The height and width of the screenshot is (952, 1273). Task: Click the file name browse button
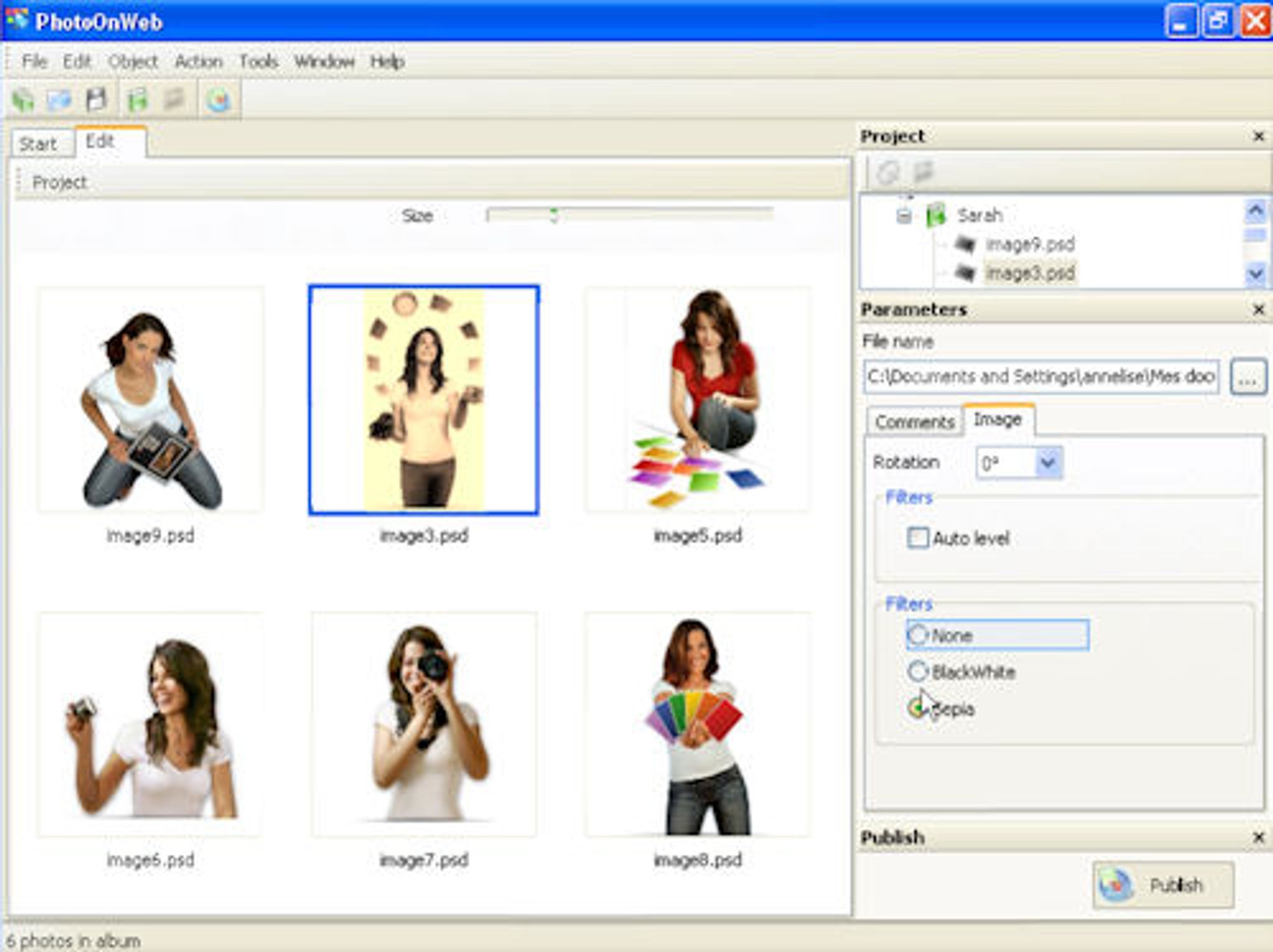coord(1248,377)
